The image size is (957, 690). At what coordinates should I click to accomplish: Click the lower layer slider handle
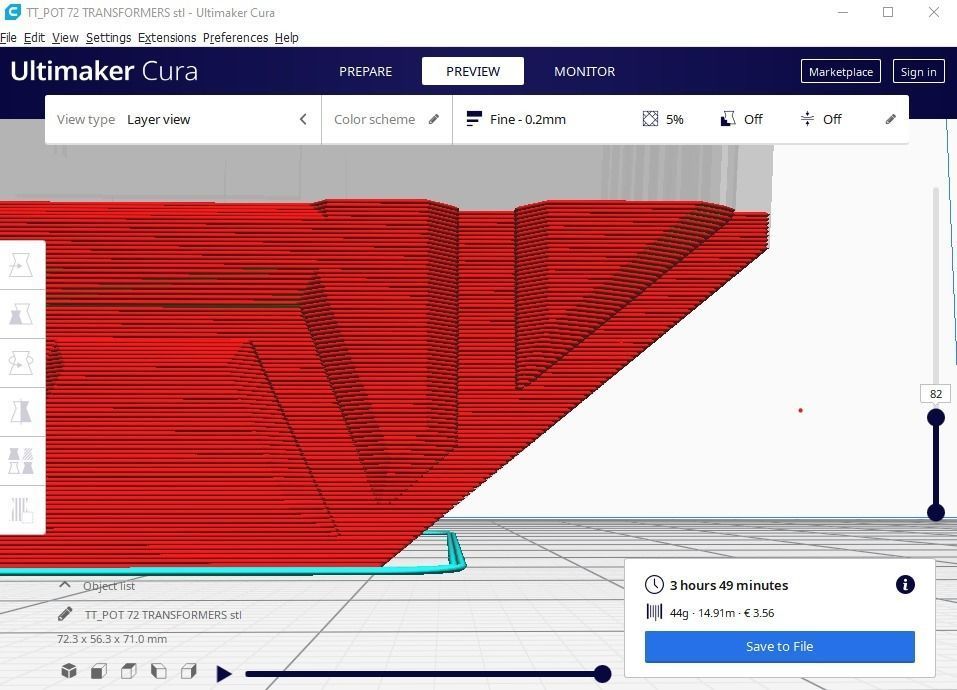pos(936,512)
